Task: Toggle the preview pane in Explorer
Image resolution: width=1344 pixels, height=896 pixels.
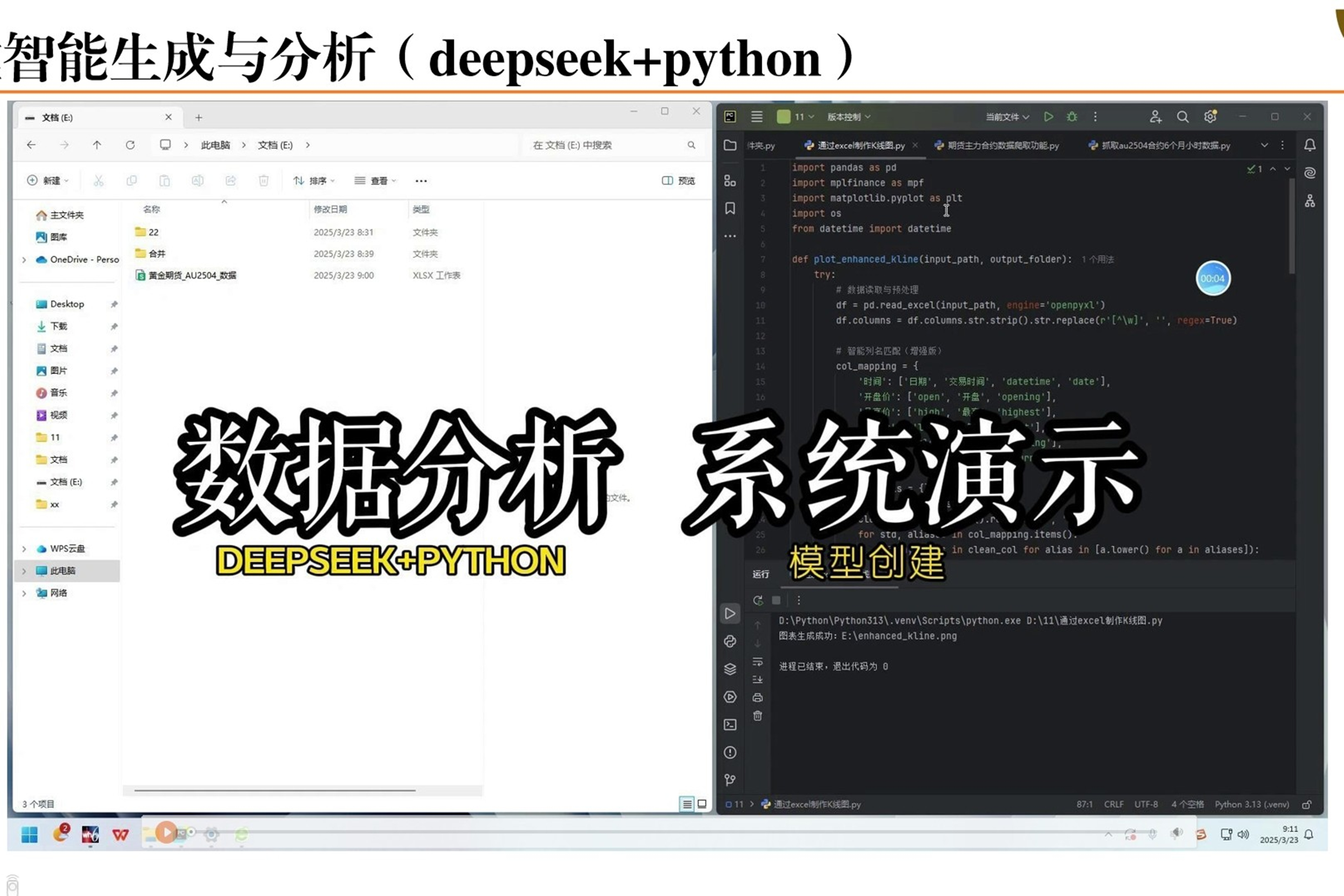Action: [x=678, y=181]
